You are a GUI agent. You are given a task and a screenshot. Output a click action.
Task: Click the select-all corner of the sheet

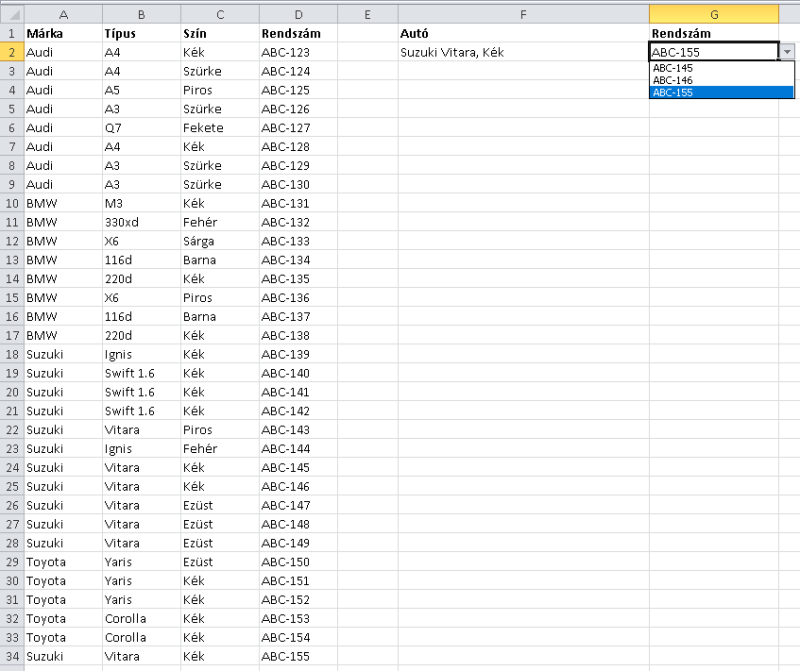click(12, 14)
